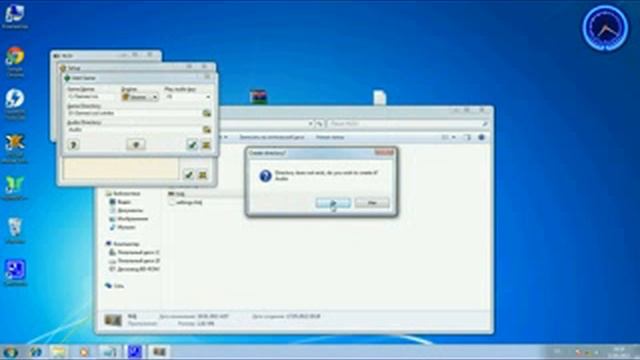Cancel Add Game with the yellow cancel icon

point(206,144)
